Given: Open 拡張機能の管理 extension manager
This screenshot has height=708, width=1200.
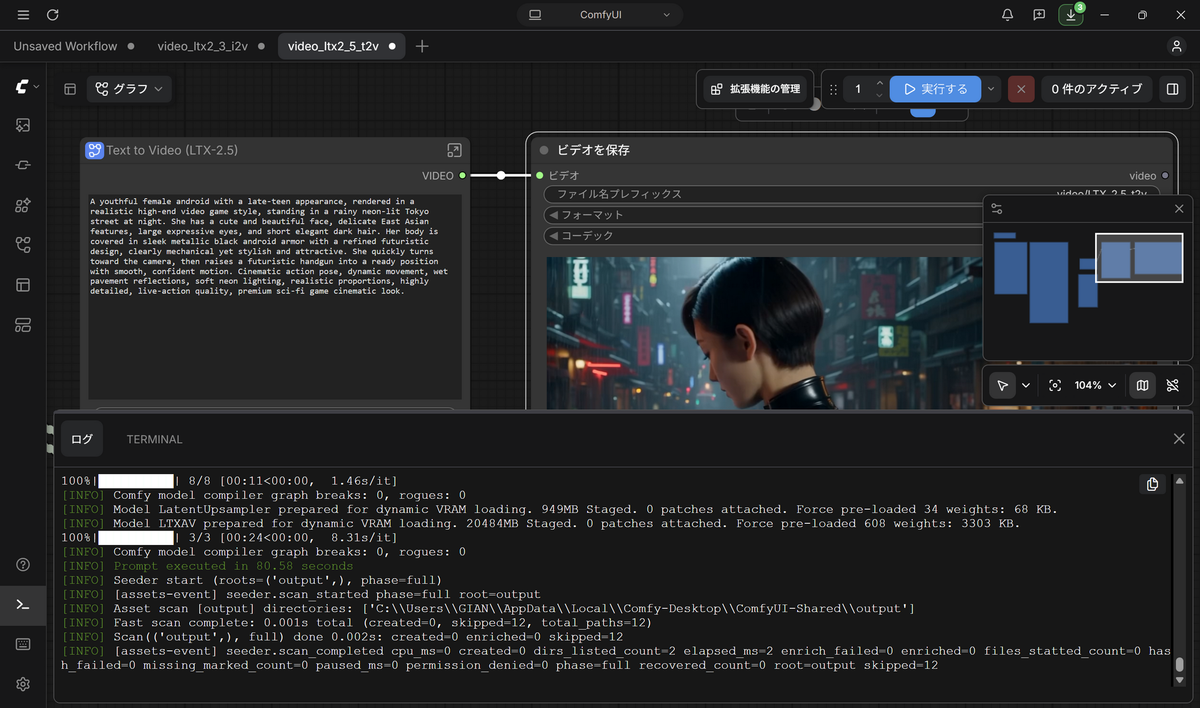Looking at the screenshot, I should pyautogui.click(x=755, y=89).
